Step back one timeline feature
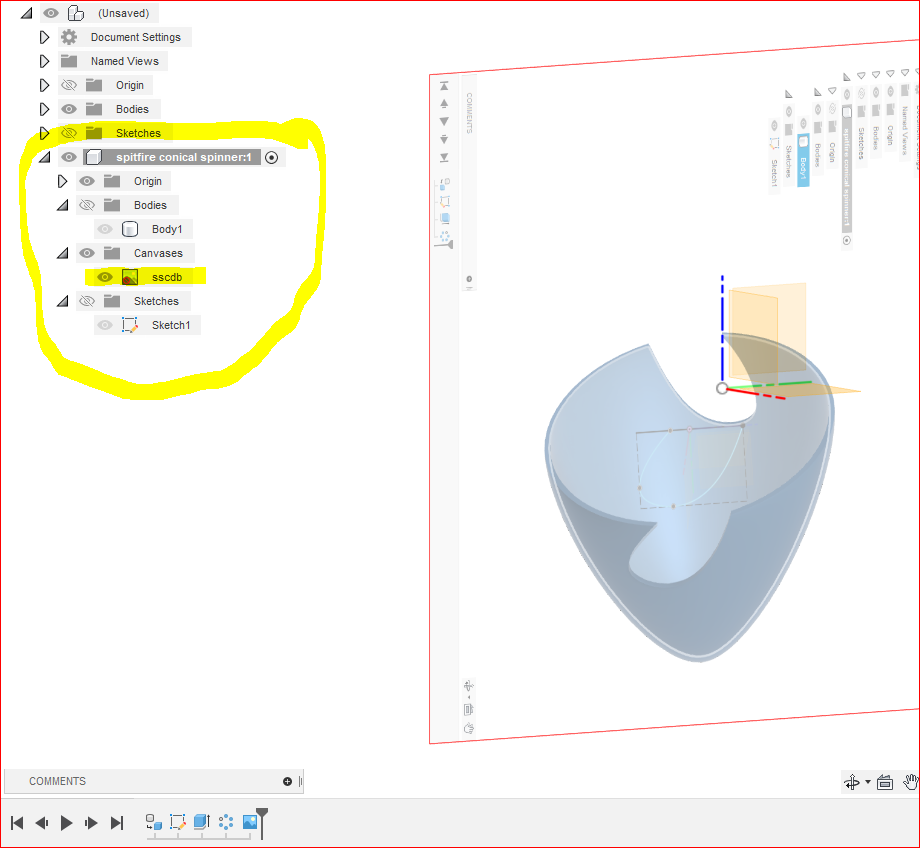 pyautogui.click(x=42, y=823)
